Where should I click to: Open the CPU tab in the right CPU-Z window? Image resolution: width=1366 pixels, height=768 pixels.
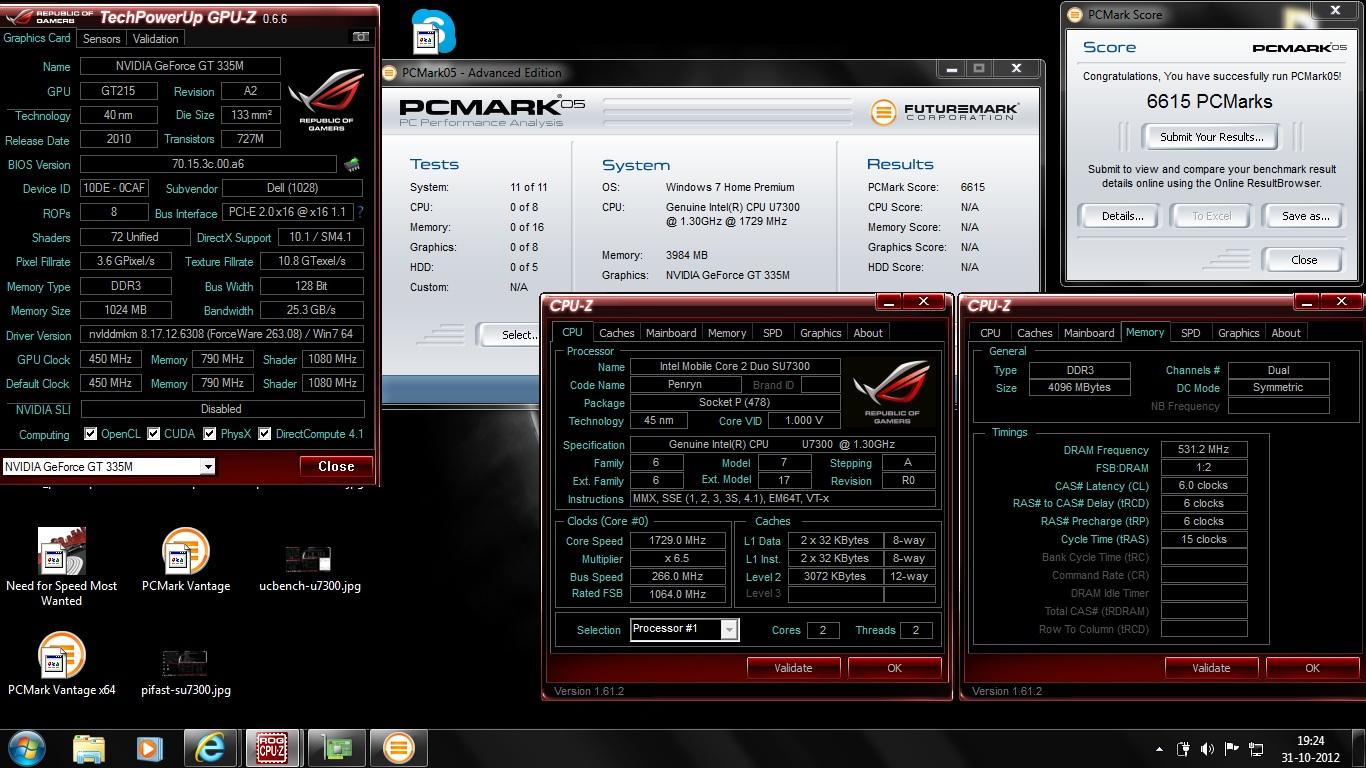(x=990, y=333)
